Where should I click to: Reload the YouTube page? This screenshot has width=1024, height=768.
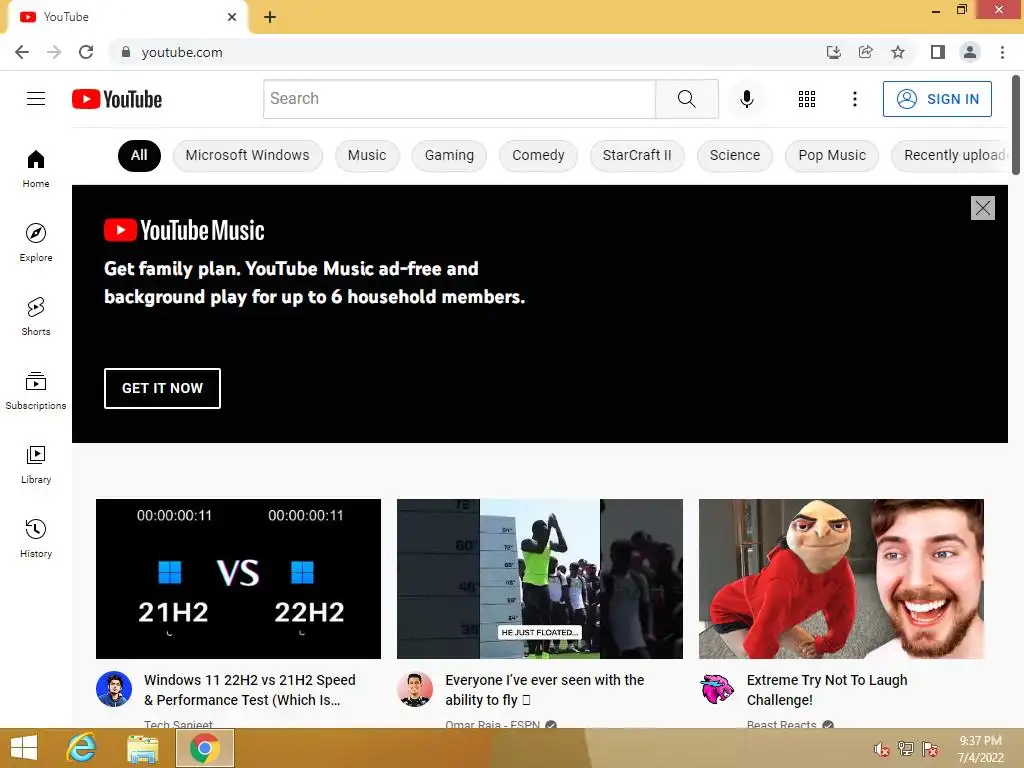point(86,52)
